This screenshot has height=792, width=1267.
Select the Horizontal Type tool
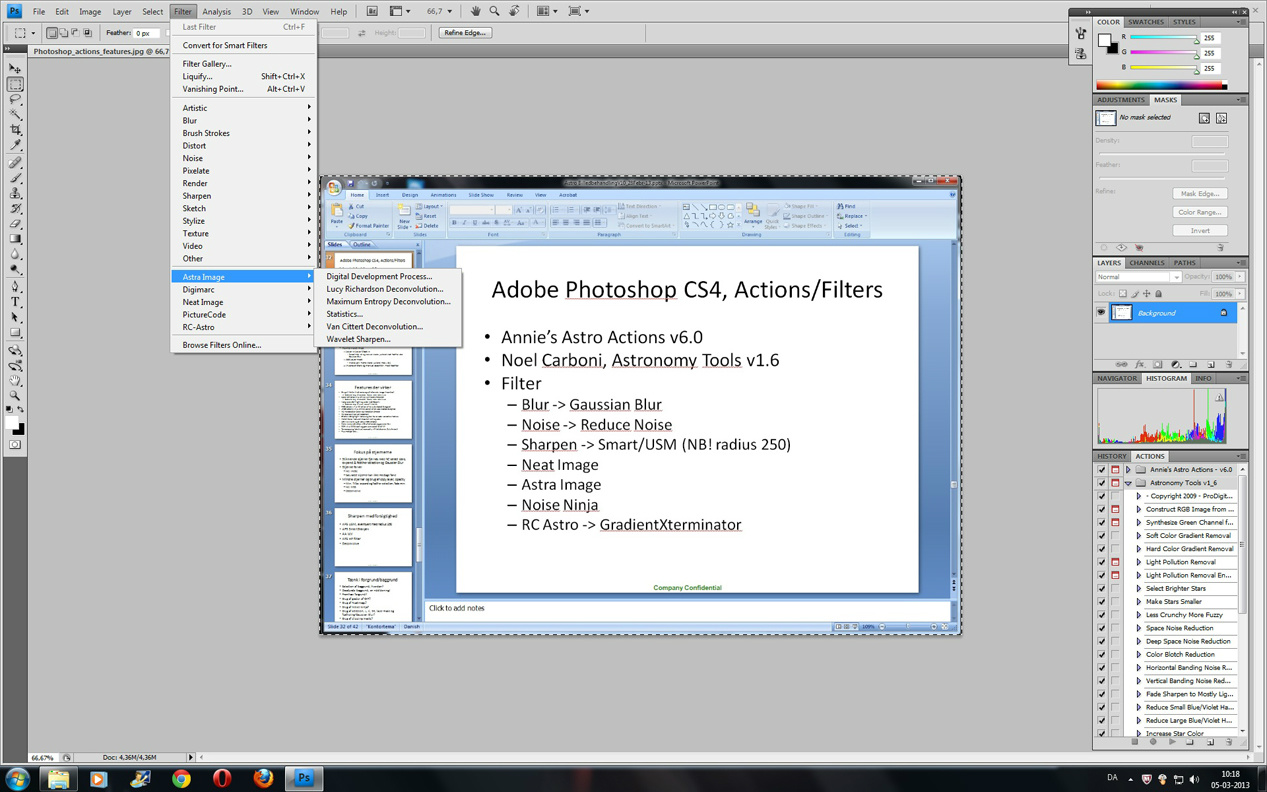[15, 302]
